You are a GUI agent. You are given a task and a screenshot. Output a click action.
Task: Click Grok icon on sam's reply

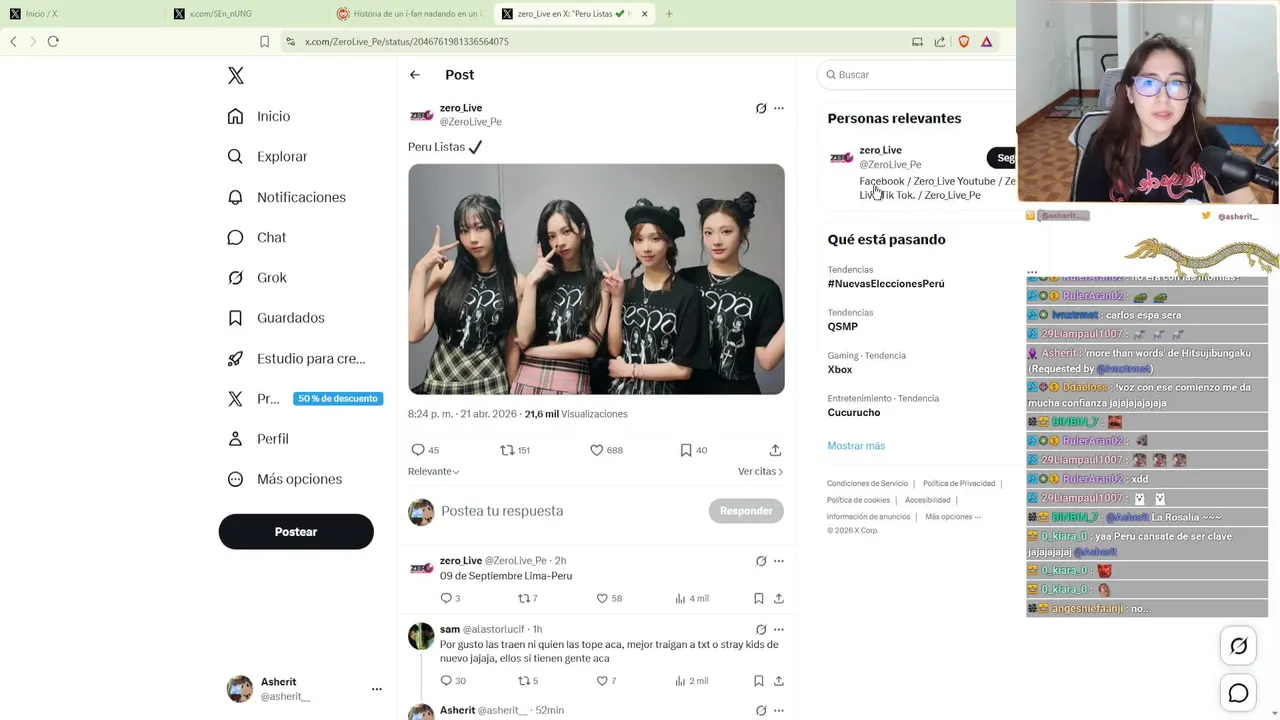(x=761, y=630)
